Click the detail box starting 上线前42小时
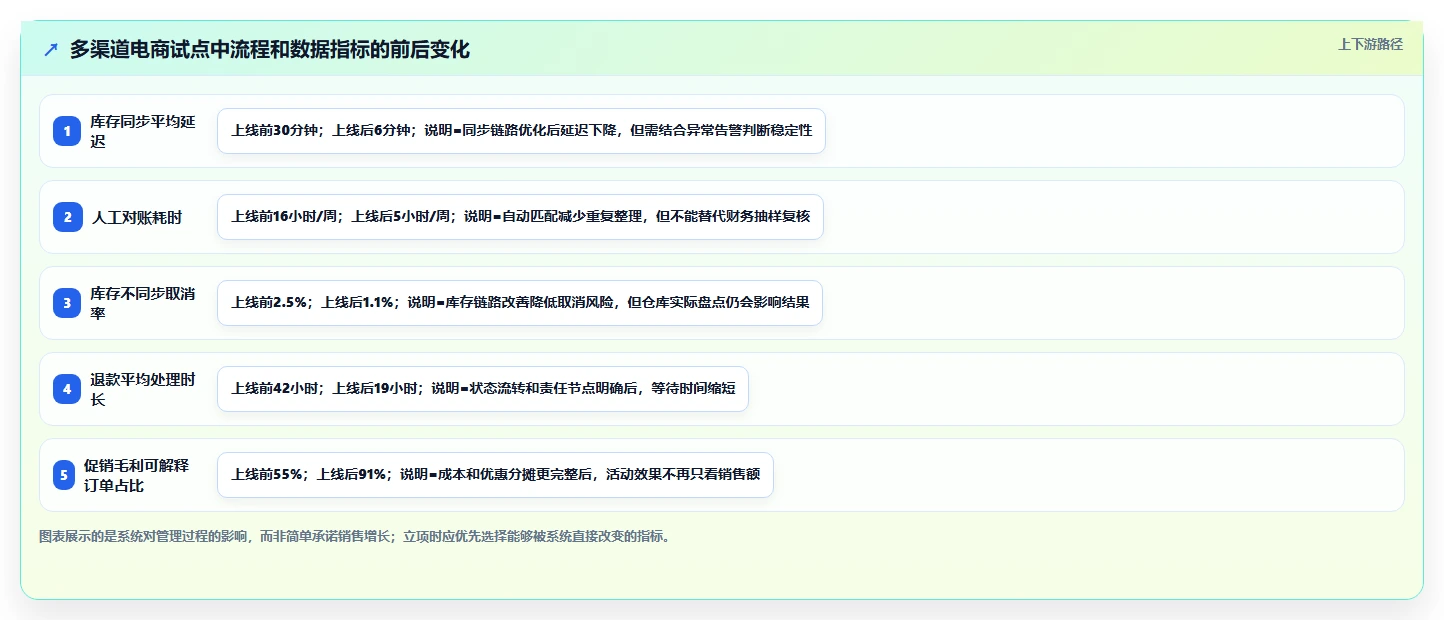 tap(482, 389)
